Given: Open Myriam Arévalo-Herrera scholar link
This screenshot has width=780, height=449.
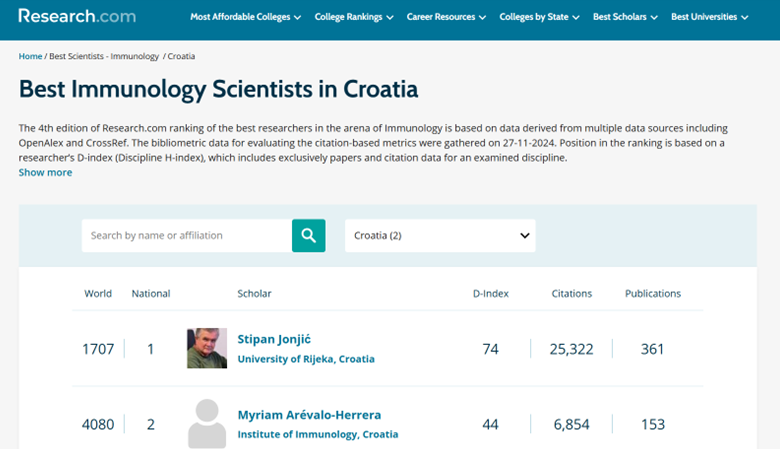Looking at the screenshot, I should (309, 415).
